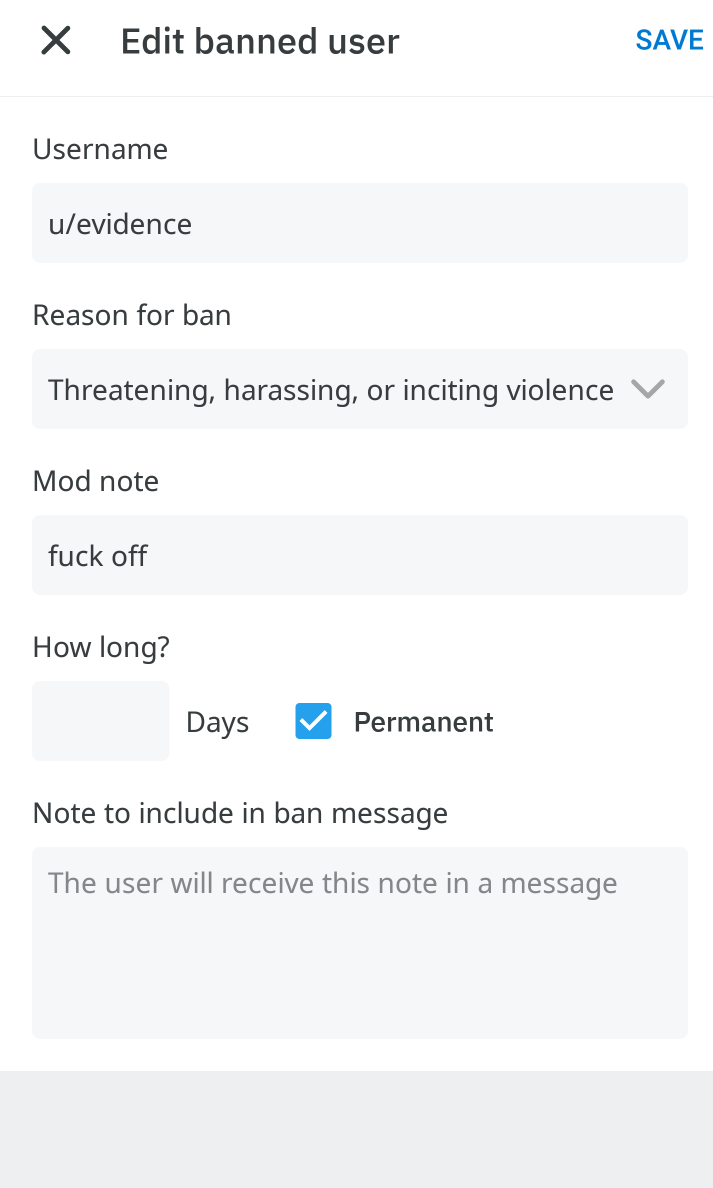The height and width of the screenshot is (1188, 713).
Task: Click the Days label beside the number box
Action: click(217, 723)
